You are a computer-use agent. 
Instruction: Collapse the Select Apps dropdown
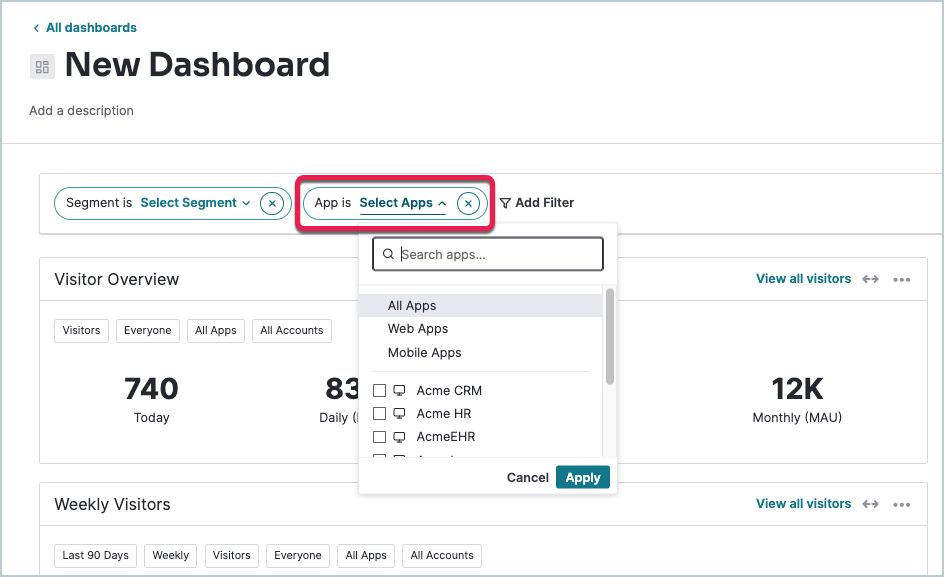[x=402, y=203]
